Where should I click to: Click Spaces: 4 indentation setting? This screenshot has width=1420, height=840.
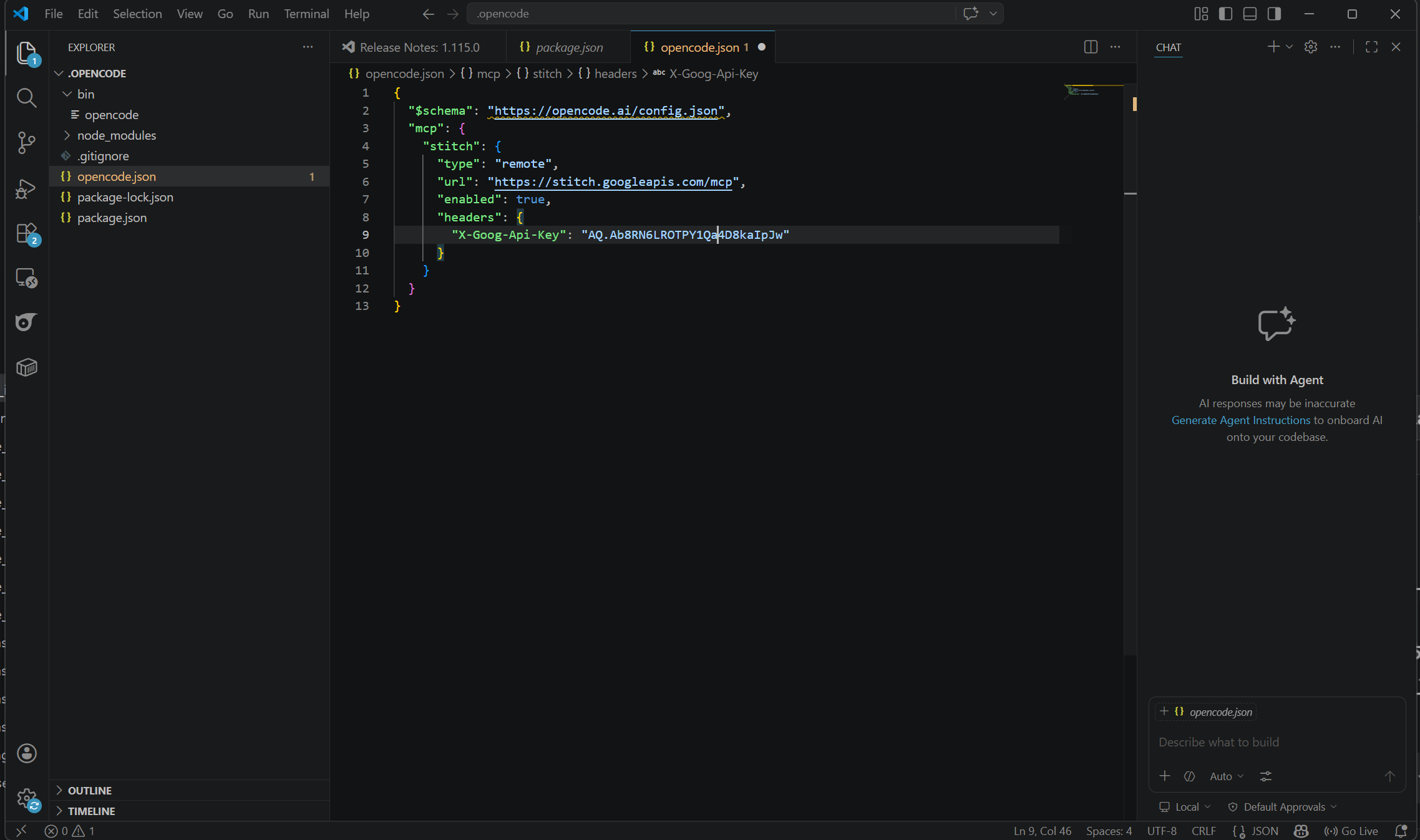pyautogui.click(x=1109, y=831)
